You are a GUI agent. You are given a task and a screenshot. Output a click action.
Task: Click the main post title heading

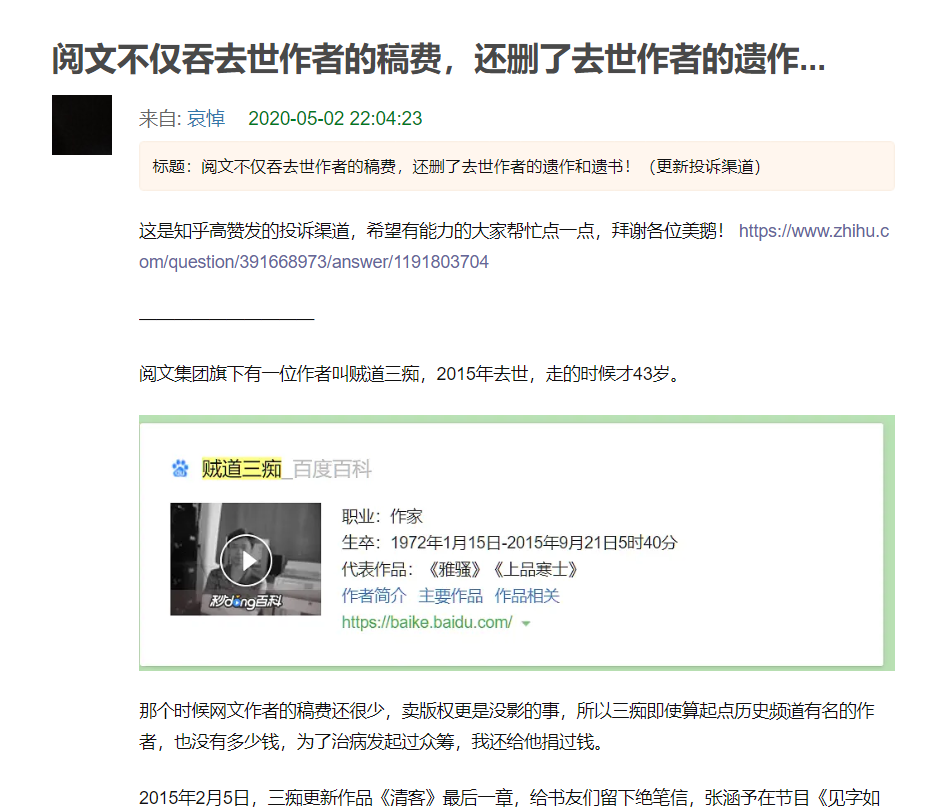click(438, 59)
